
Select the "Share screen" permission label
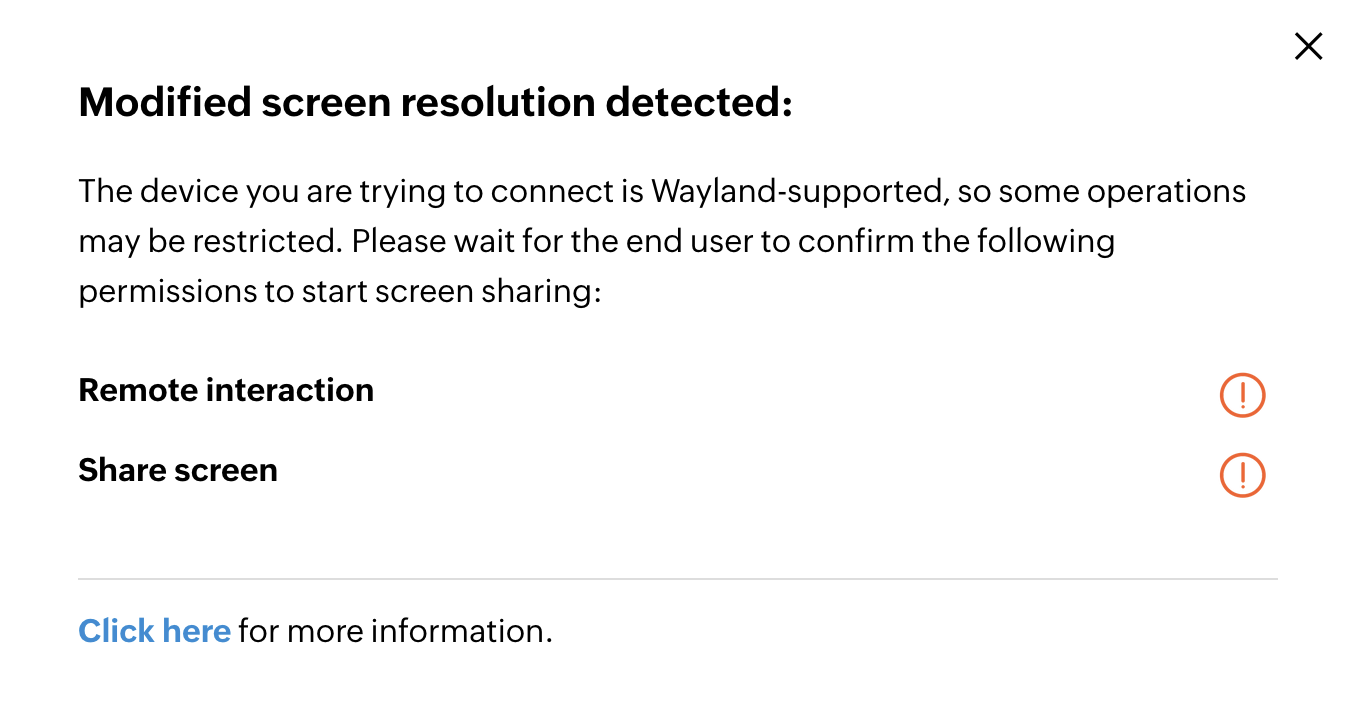click(x=178, y=470)
